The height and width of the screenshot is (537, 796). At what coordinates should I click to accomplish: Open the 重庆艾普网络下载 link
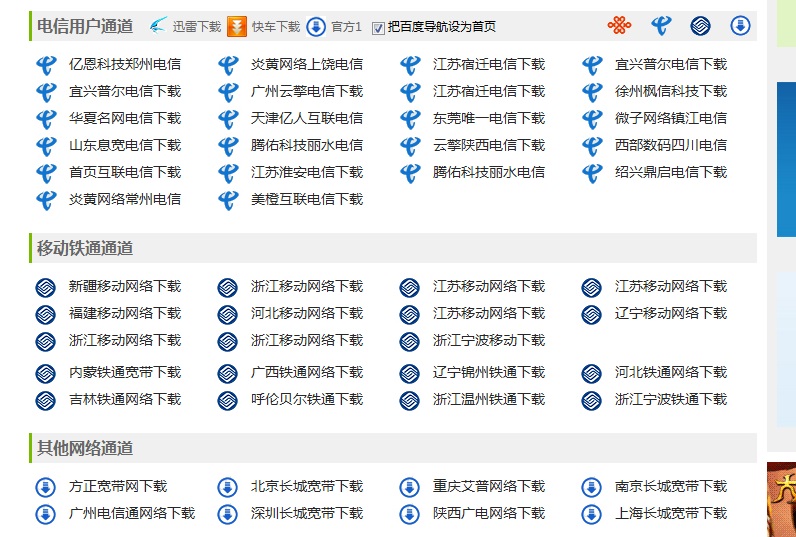coord(488,487)
